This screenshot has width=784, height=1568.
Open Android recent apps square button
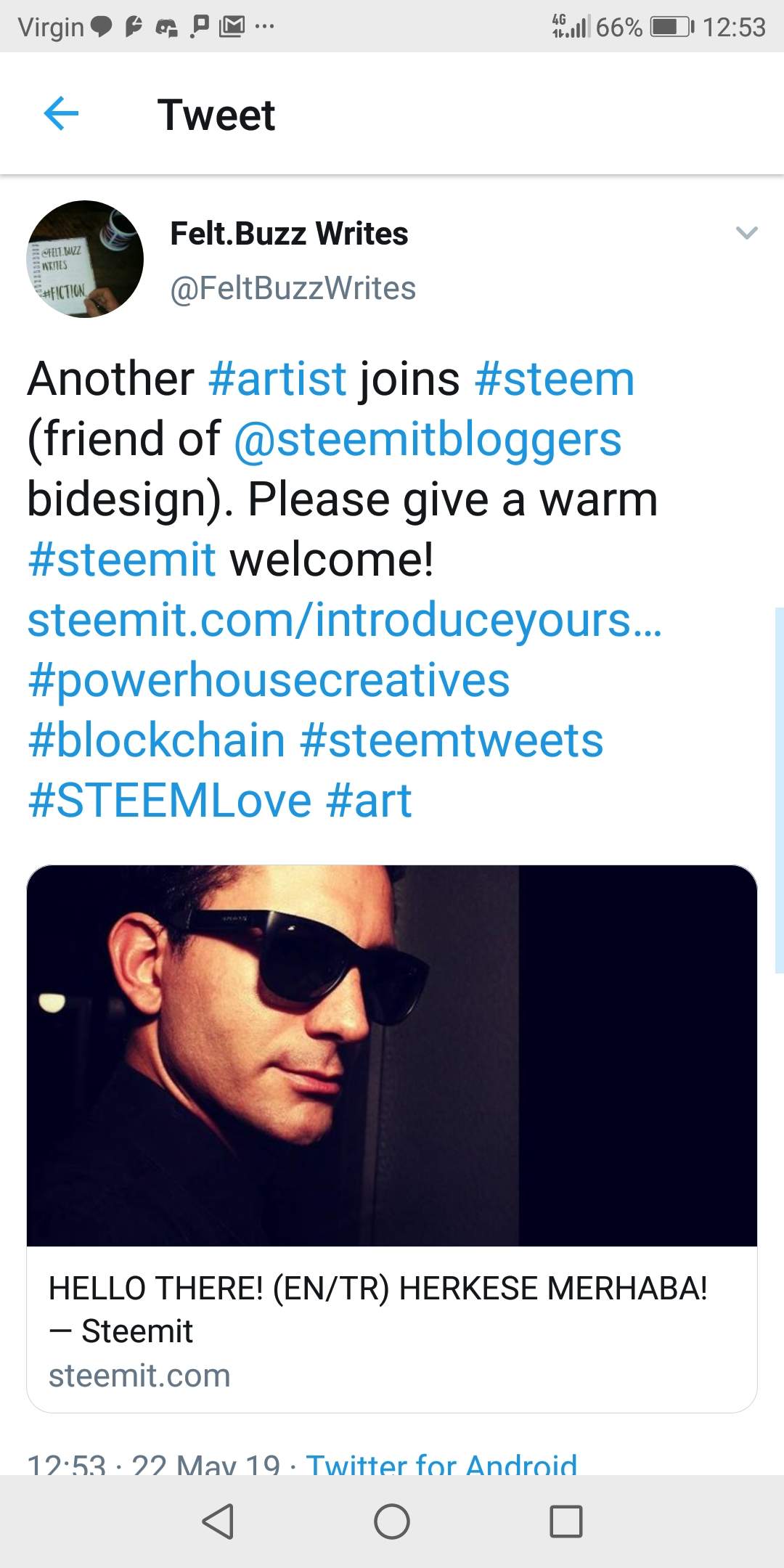(566, 1521)
